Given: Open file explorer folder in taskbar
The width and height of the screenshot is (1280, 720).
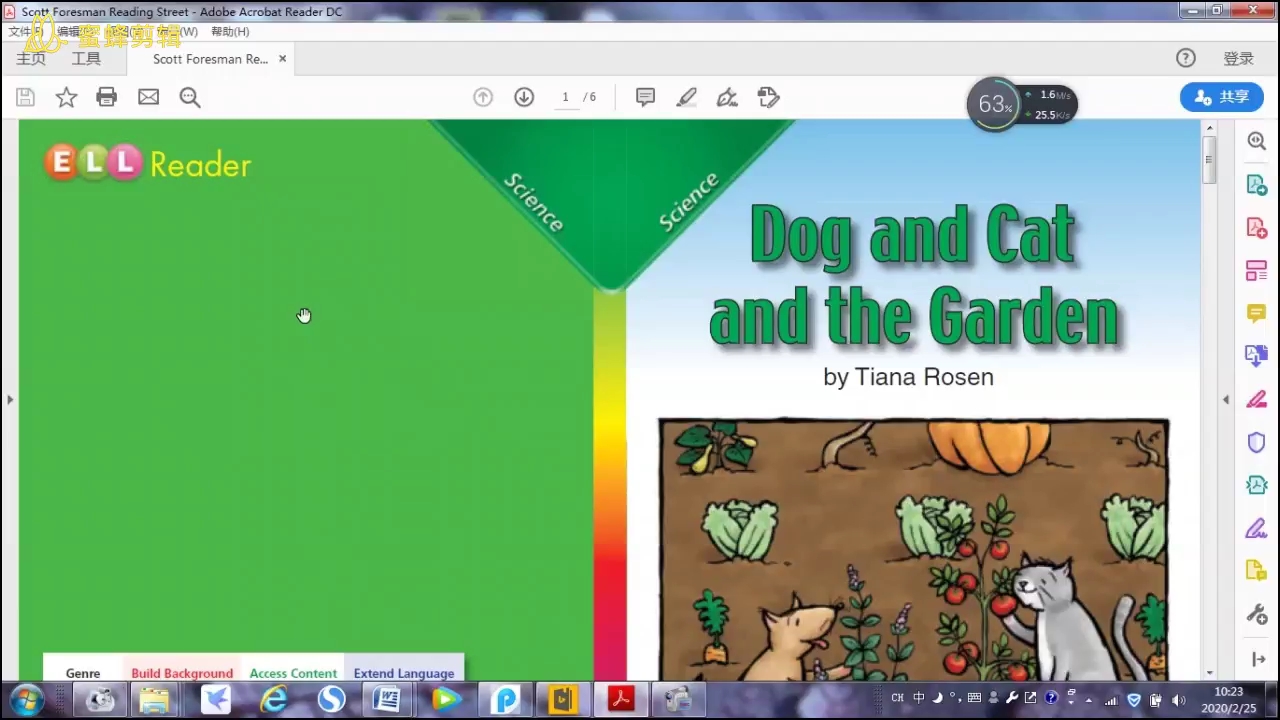Looking at the screenshot, I should tap(154, 699).
